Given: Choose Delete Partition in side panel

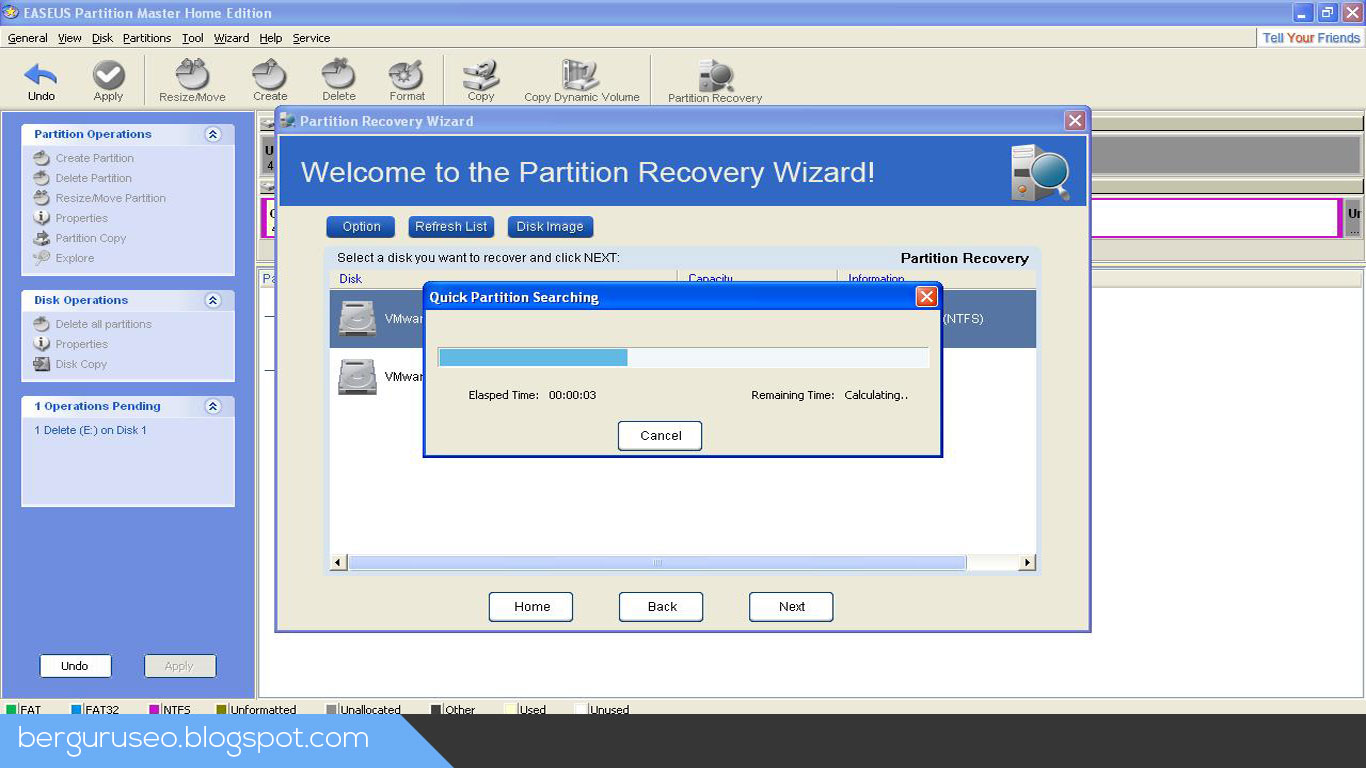Looking at the screenshot, I should coord(93,178).
